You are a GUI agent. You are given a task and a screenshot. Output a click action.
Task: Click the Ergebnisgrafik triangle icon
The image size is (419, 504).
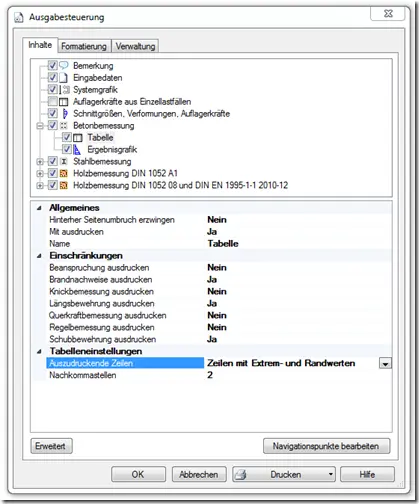coord(77,150)
